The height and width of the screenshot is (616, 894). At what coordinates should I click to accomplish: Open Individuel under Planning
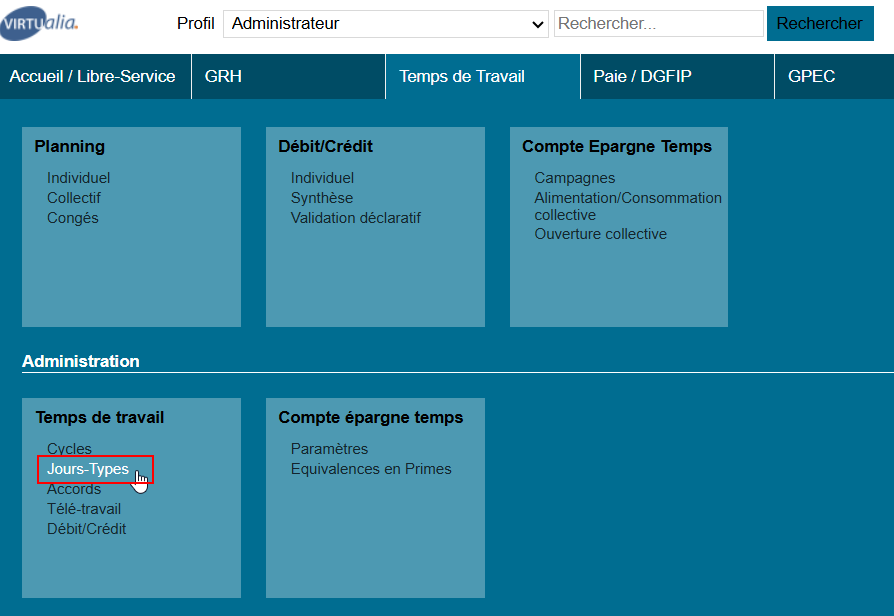[78, 178]
